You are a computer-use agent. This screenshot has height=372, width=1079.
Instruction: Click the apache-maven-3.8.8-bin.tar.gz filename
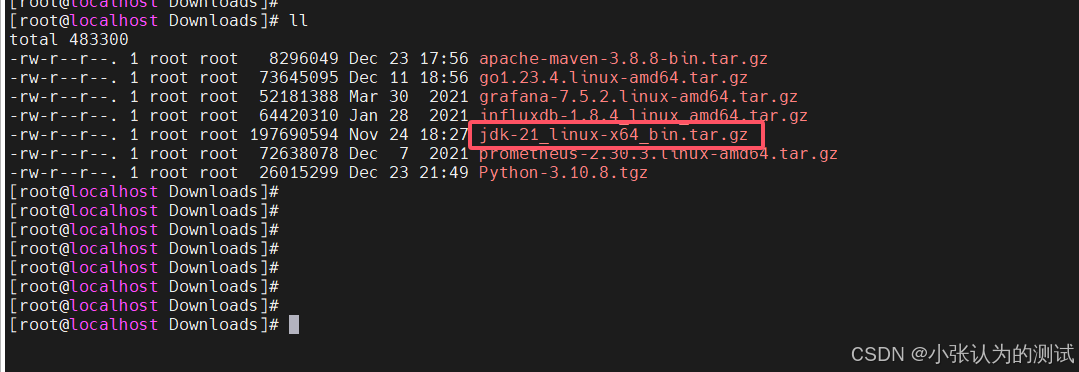[623, 58]
